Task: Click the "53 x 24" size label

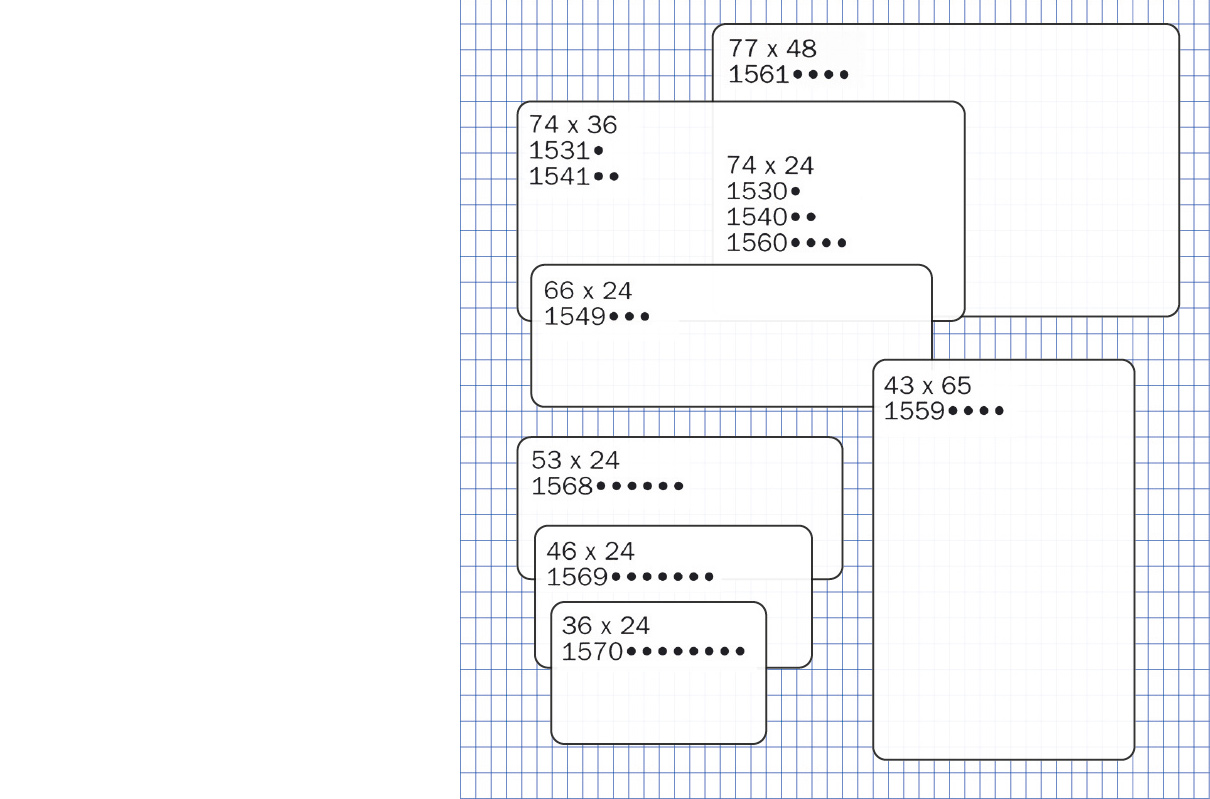Action: pos(575,461)
